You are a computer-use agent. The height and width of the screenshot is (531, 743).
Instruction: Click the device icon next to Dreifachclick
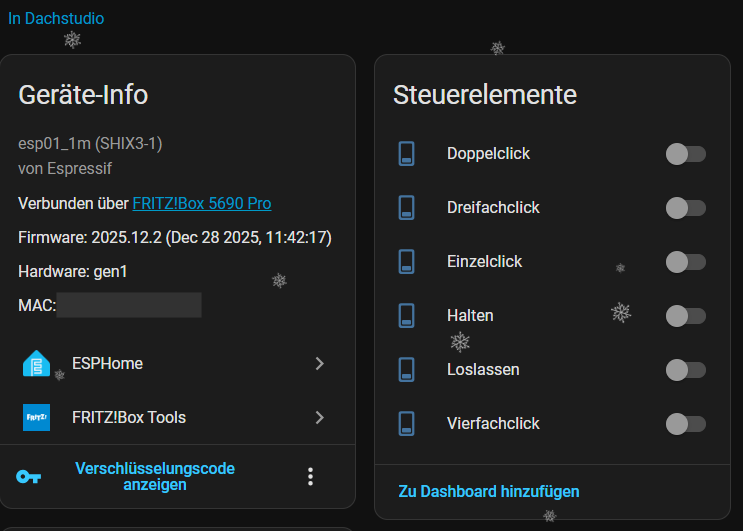(x=407, y=208)
